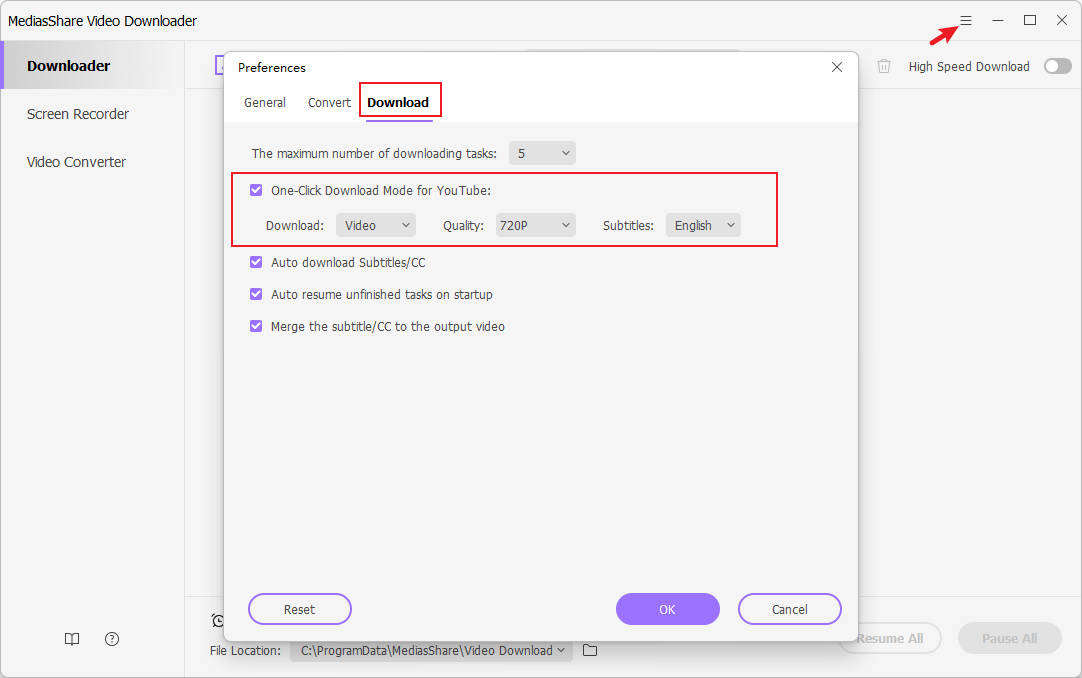Switch to the Convert tab

pos(329,103)
